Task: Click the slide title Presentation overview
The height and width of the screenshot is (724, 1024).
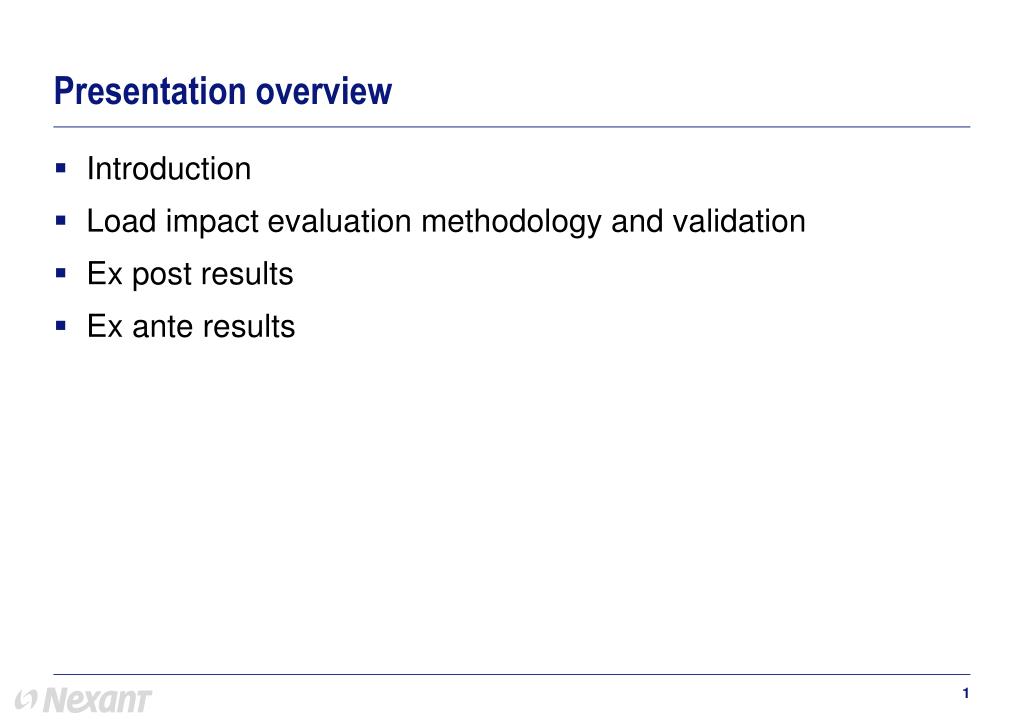Action: (223, 91)
